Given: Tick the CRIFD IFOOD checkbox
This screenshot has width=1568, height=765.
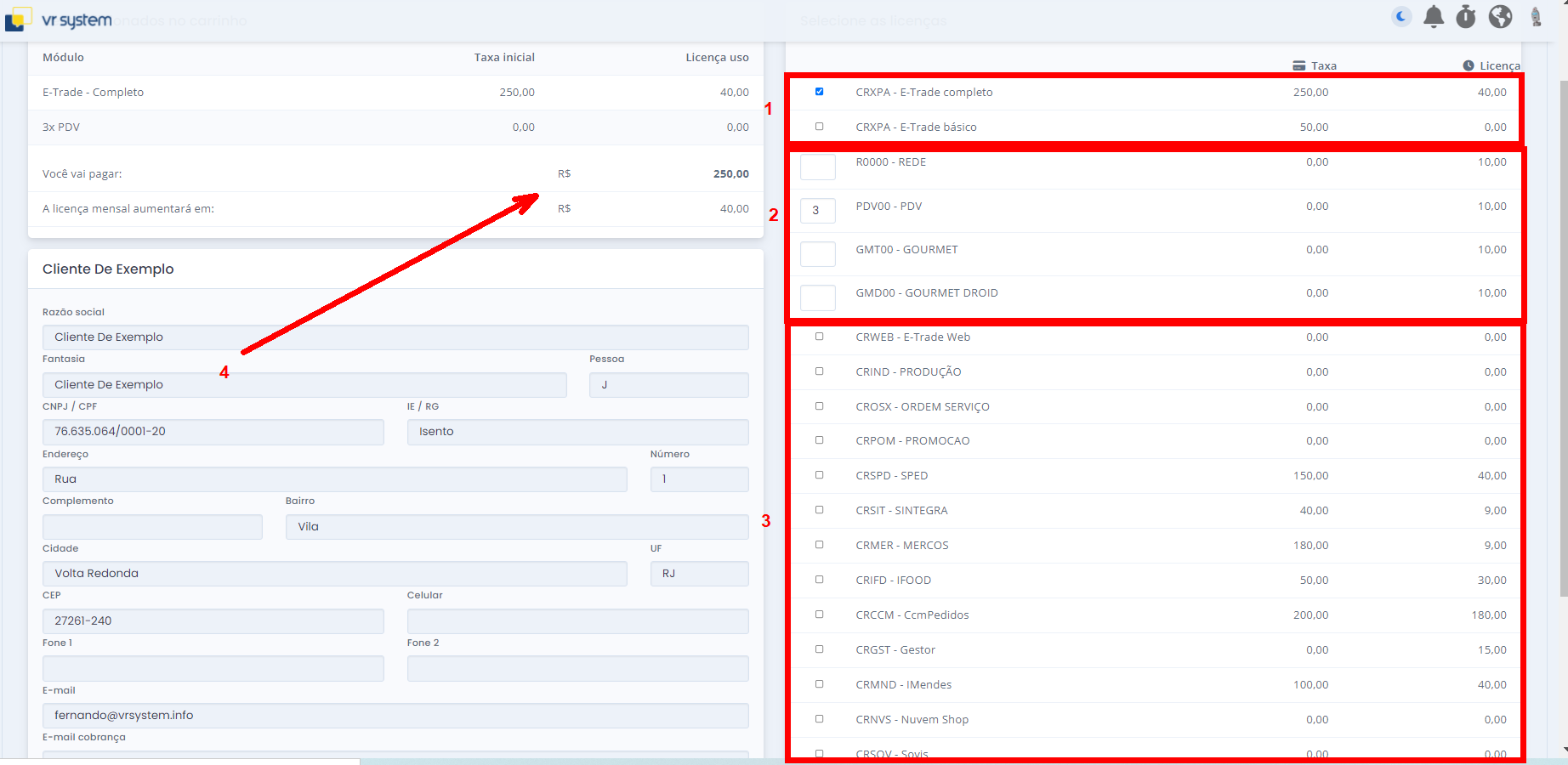Looking at the screenshot, I should (x=820, y=580).
